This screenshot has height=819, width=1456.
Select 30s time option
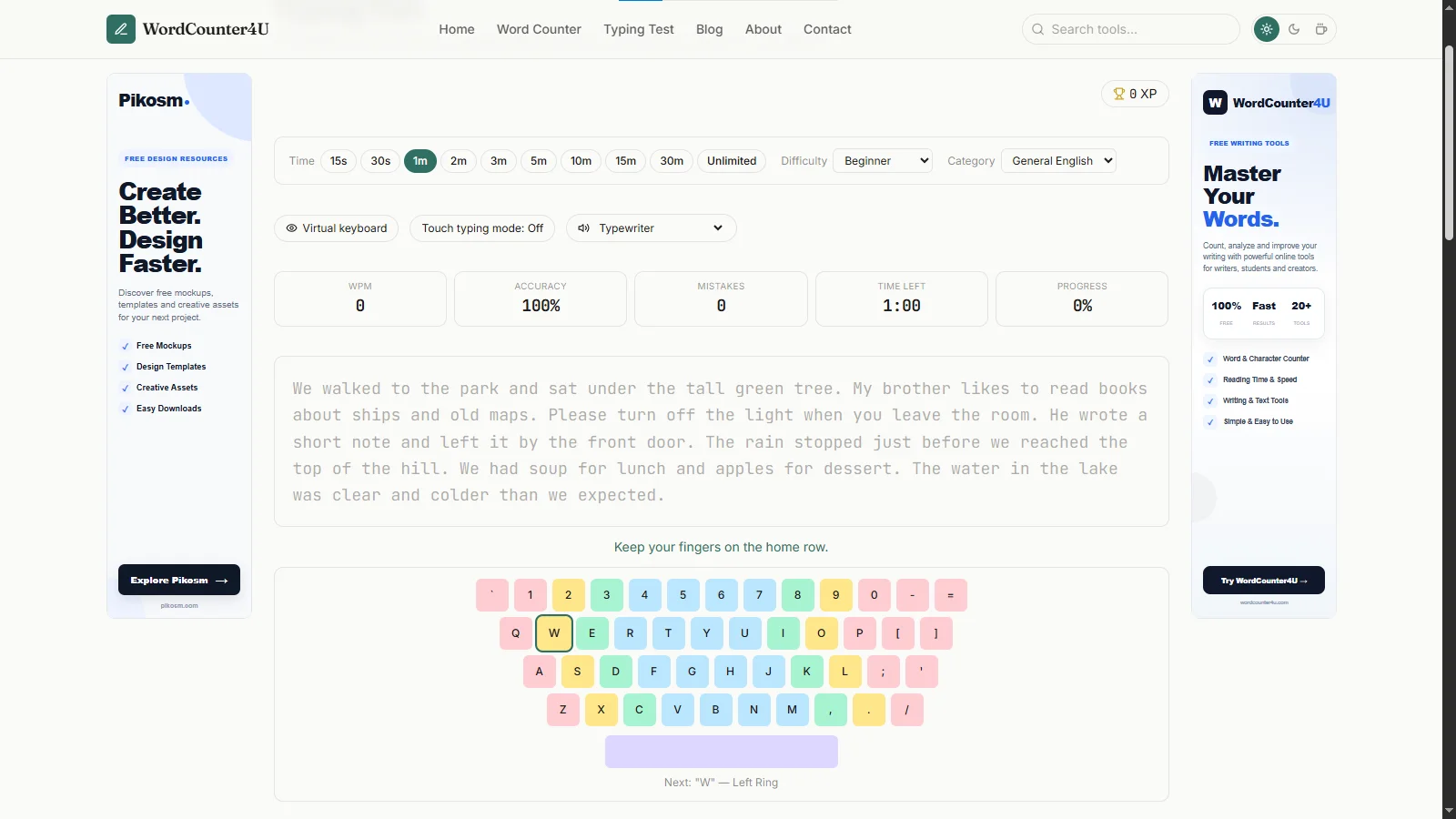click(380, 161)
